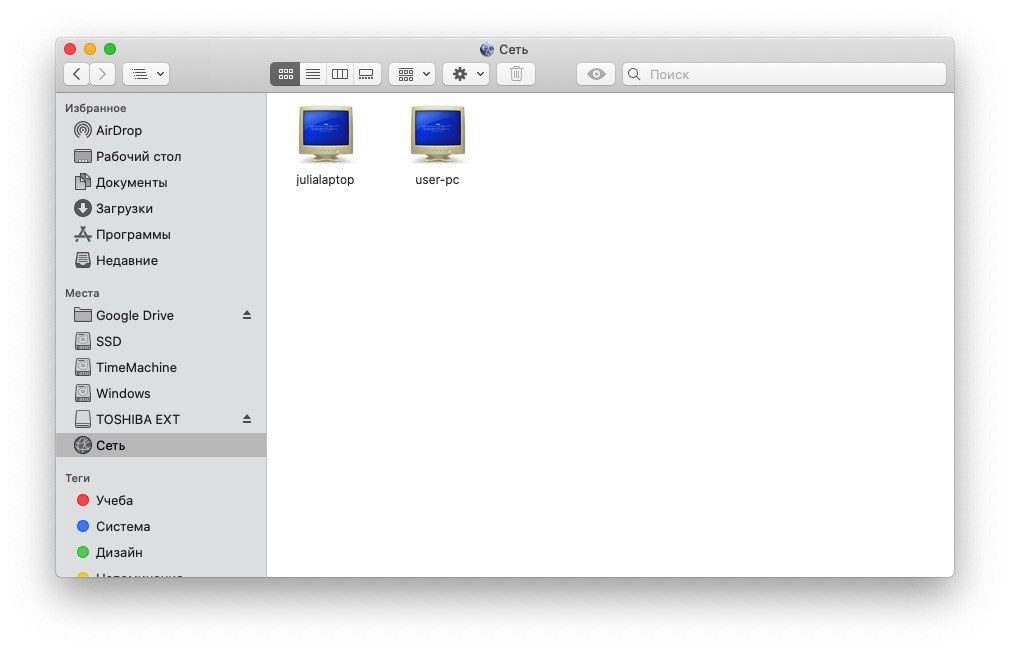The height and width of the screenshot is (651, 1010).
Task: Open Документы folder in sidebar
Action: (x=161, y=182)
